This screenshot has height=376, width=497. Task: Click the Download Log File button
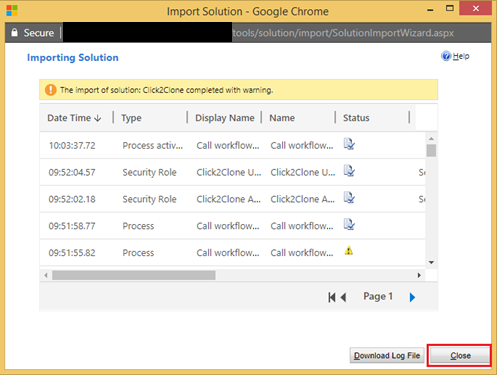tap(387, 356)
